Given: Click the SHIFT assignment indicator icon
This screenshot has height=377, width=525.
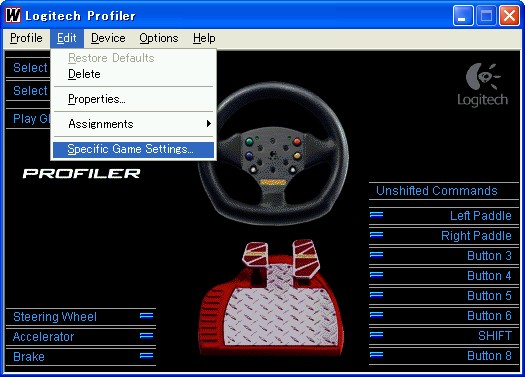Looking at the screenshot, I should 376,334.
